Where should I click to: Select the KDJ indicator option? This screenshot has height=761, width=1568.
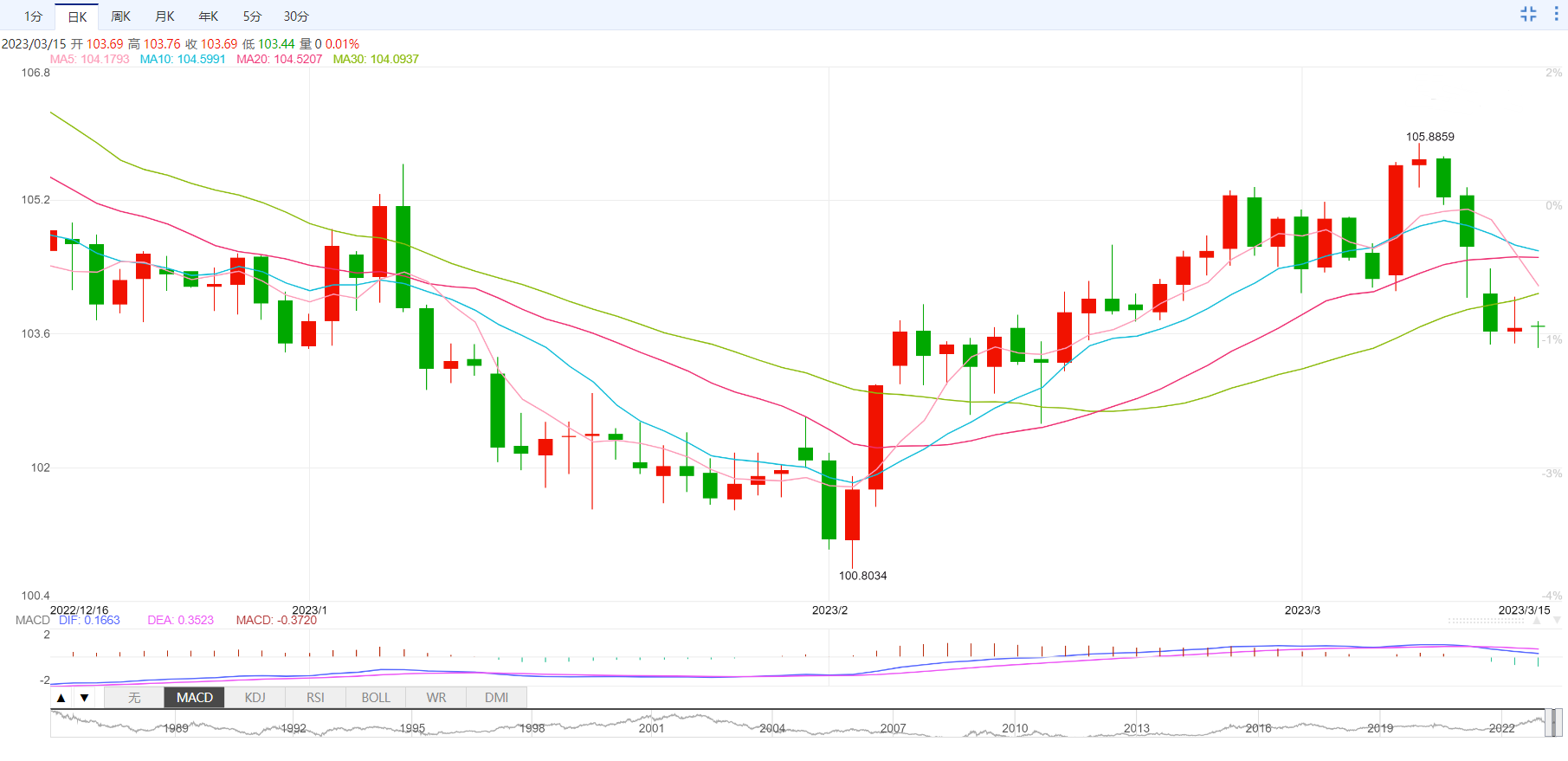tap(255, 698)
